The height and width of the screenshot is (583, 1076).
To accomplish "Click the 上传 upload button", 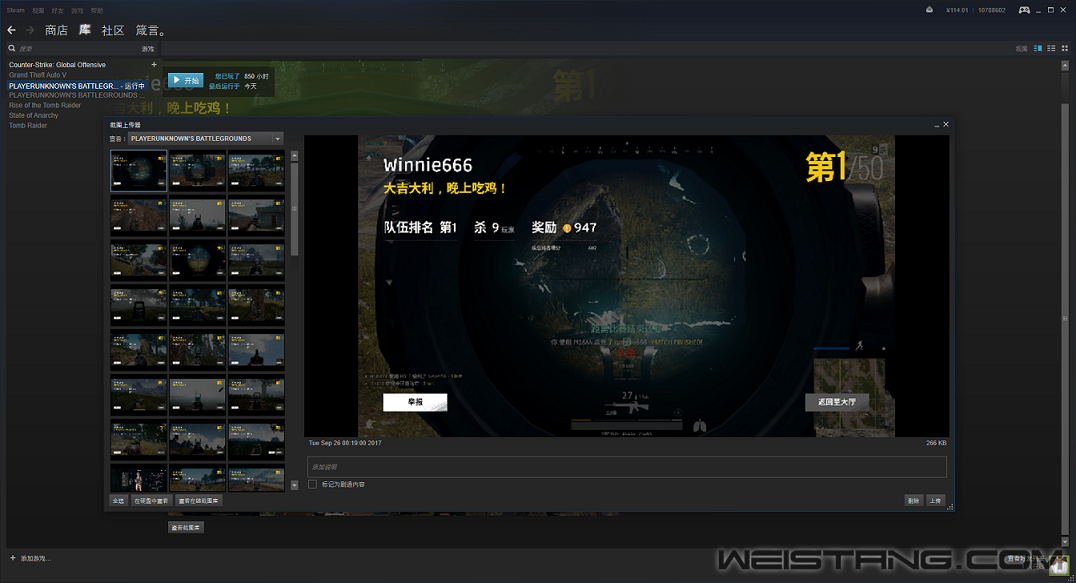I will pyautogui.click(x=935, y=501).
